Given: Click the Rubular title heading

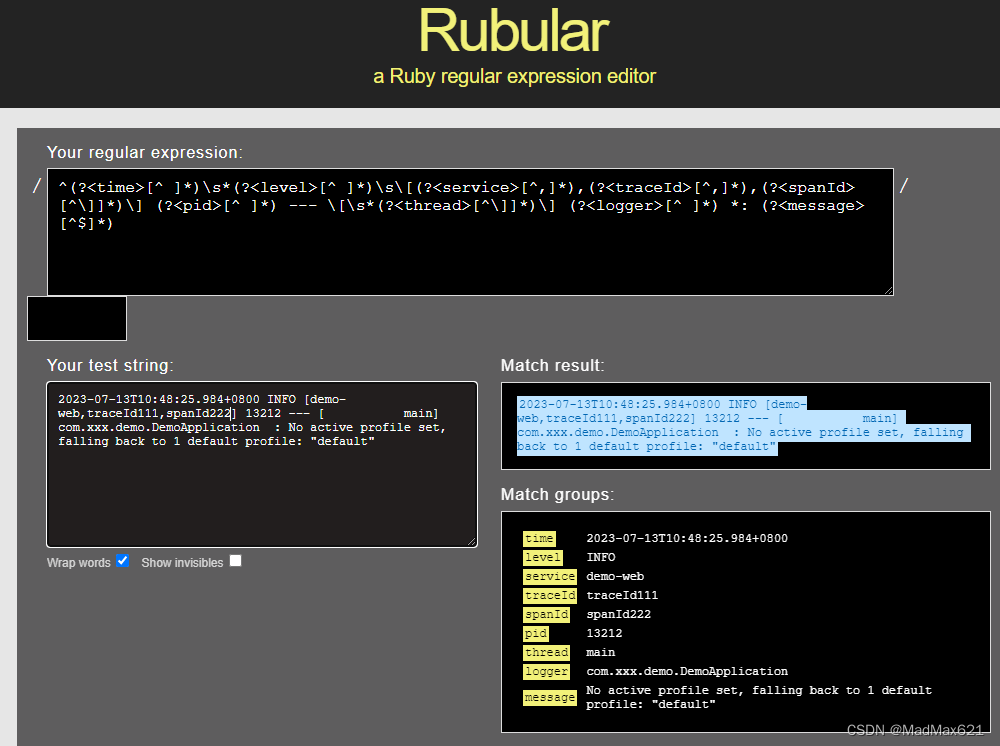Looking at the screenshot, I should point(514,31).
